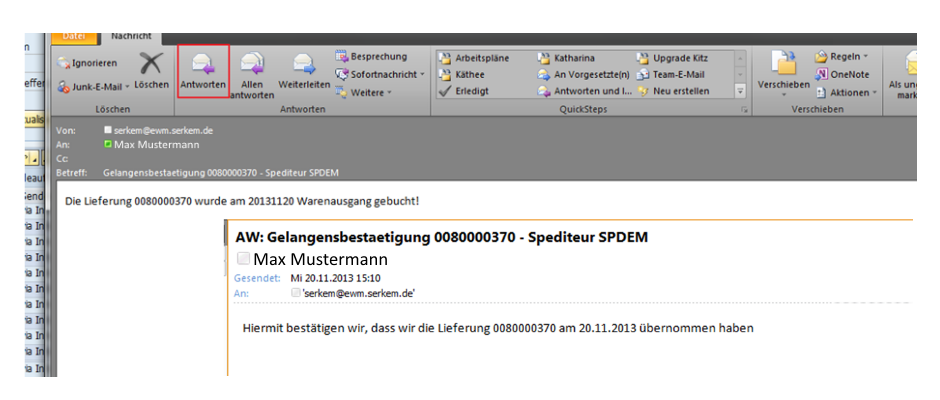
Task: Open Besprechung meeting reply
Action: pos(376,57)
